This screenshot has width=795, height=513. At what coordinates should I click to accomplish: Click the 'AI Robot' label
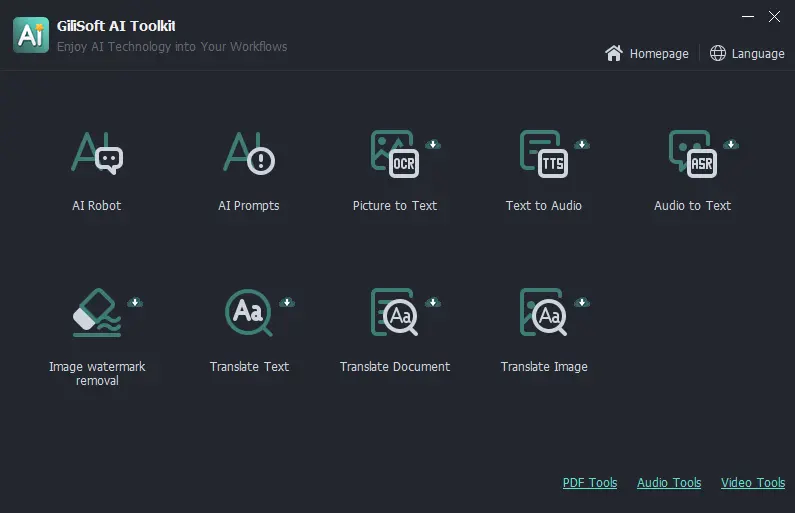pyautogui.click(x=97, y=206)
